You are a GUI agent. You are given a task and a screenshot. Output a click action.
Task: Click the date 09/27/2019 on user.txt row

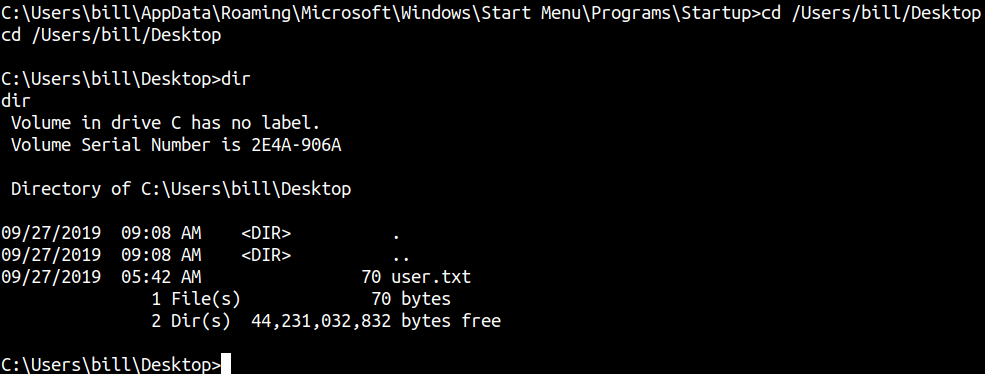tap(51, 277)
